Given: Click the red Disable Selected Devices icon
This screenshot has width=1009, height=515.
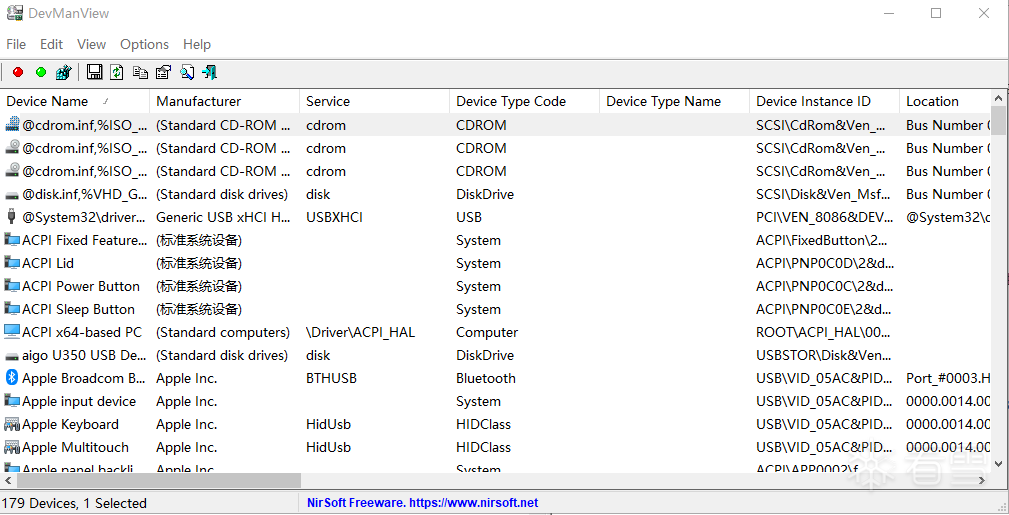Looking at the screenshot, I should click(18, 72).
